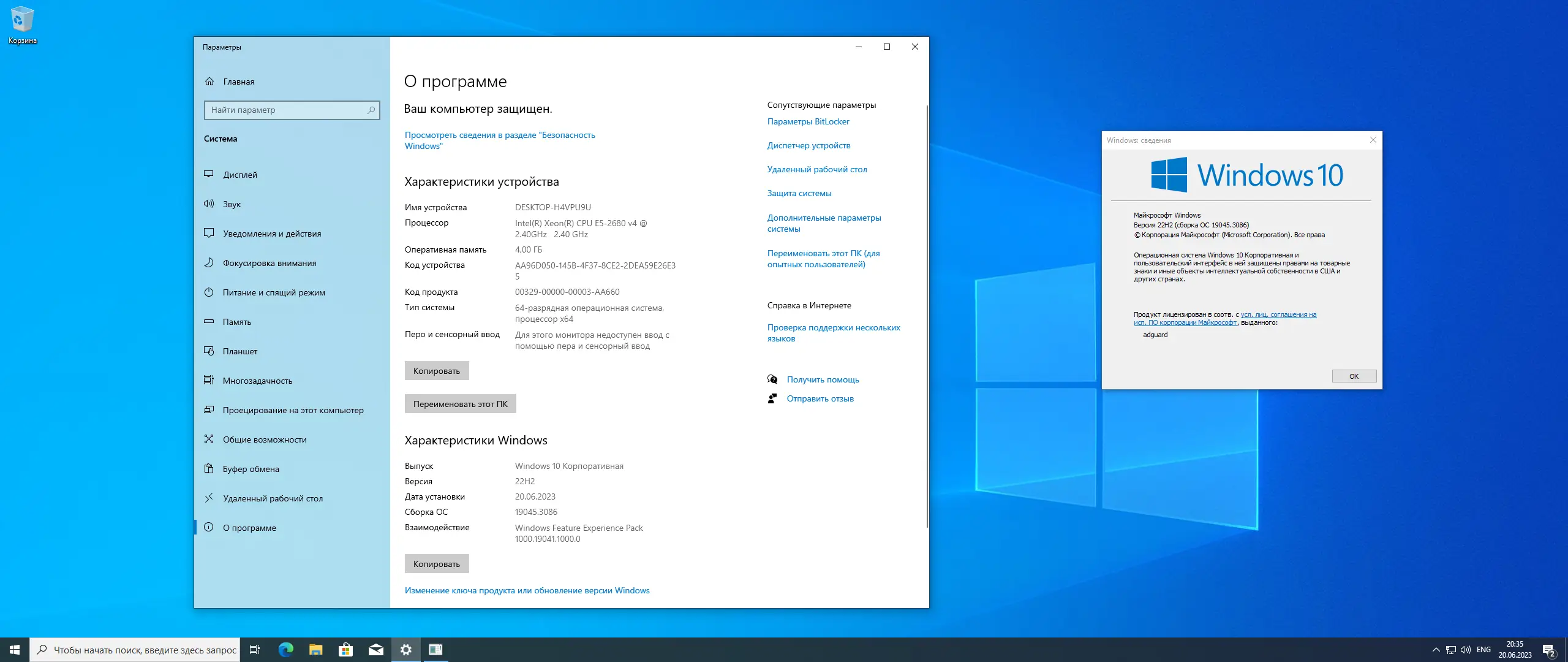The image size is (1568, 662).
Task: Click the Home icon labeled Главная
Action: point(209,82)
